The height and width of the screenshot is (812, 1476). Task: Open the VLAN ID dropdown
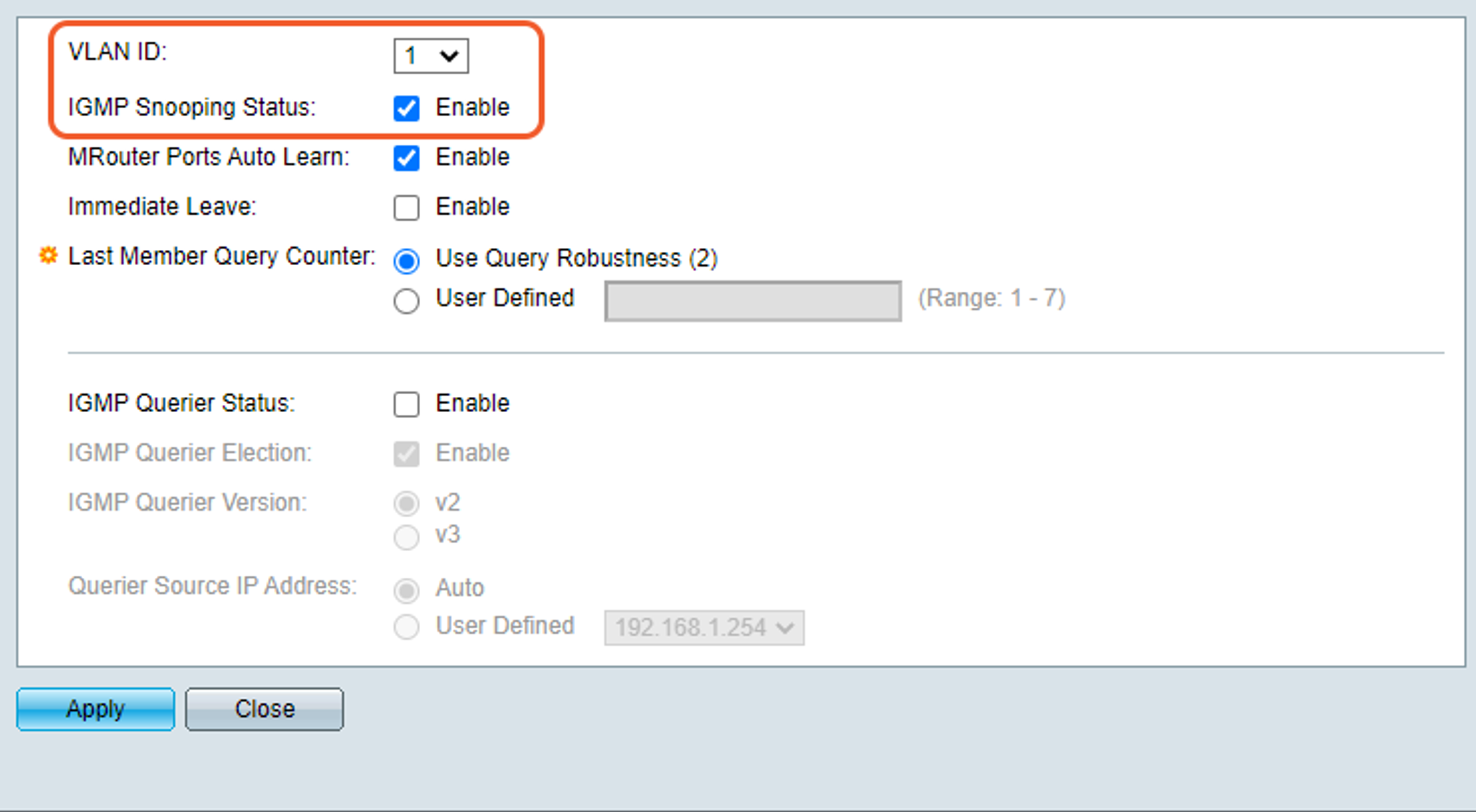click(431, 55)
